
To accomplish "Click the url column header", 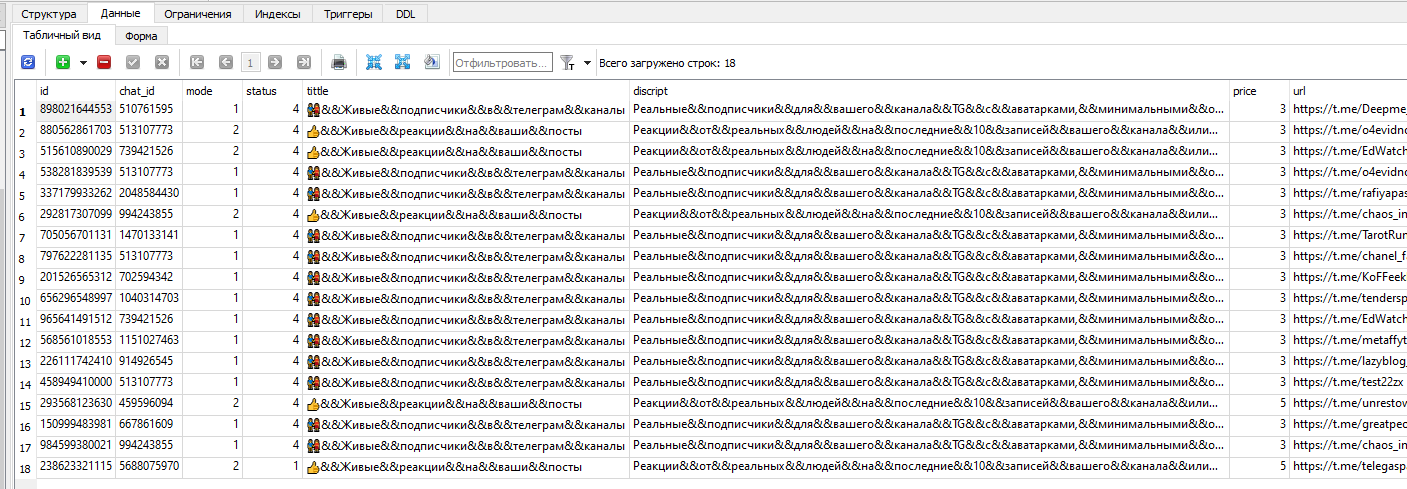I will click(1348, 90).
